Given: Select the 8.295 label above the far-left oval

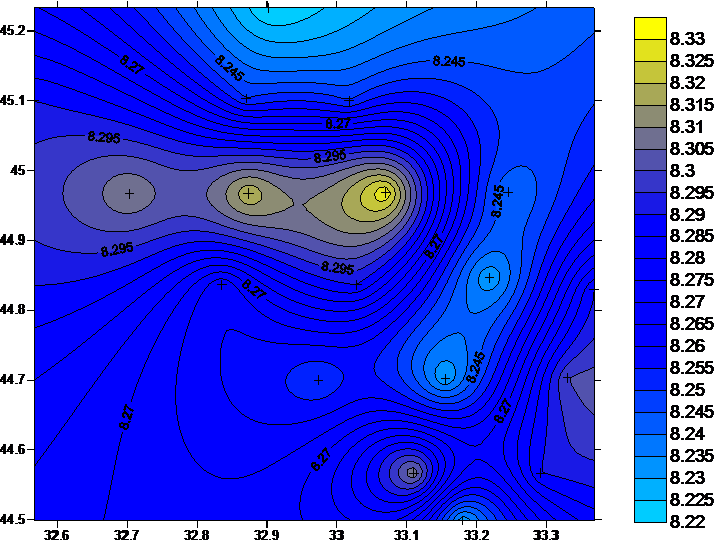Looking at the screenshot, I should (104, 138).
